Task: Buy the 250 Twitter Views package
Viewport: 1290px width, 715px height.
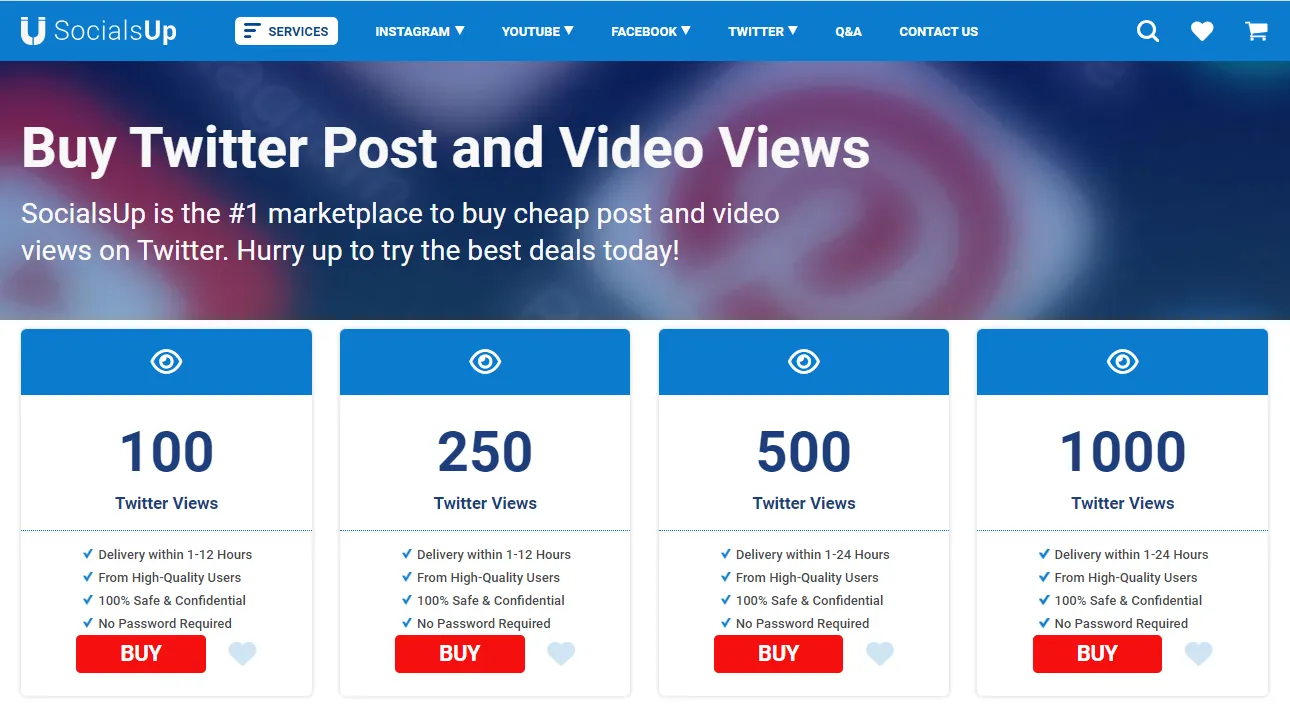Action: point(460,654)
